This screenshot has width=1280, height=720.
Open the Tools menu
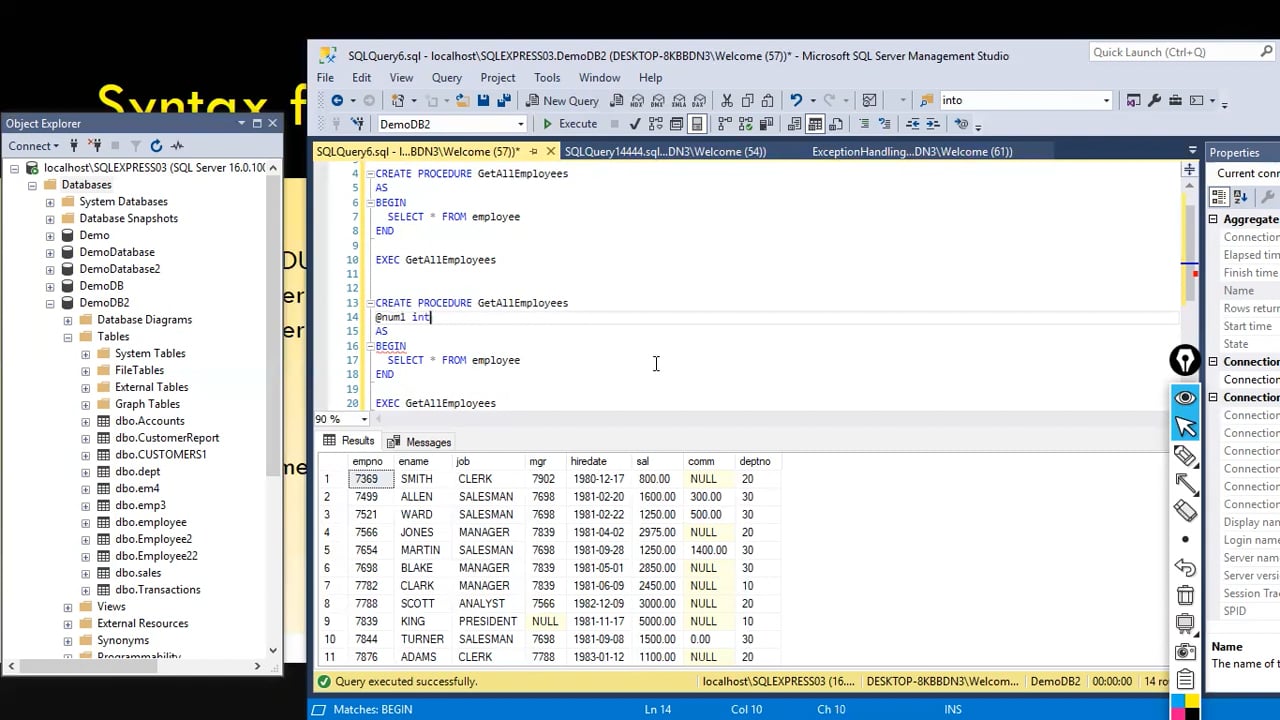click(x=547, y=77)
